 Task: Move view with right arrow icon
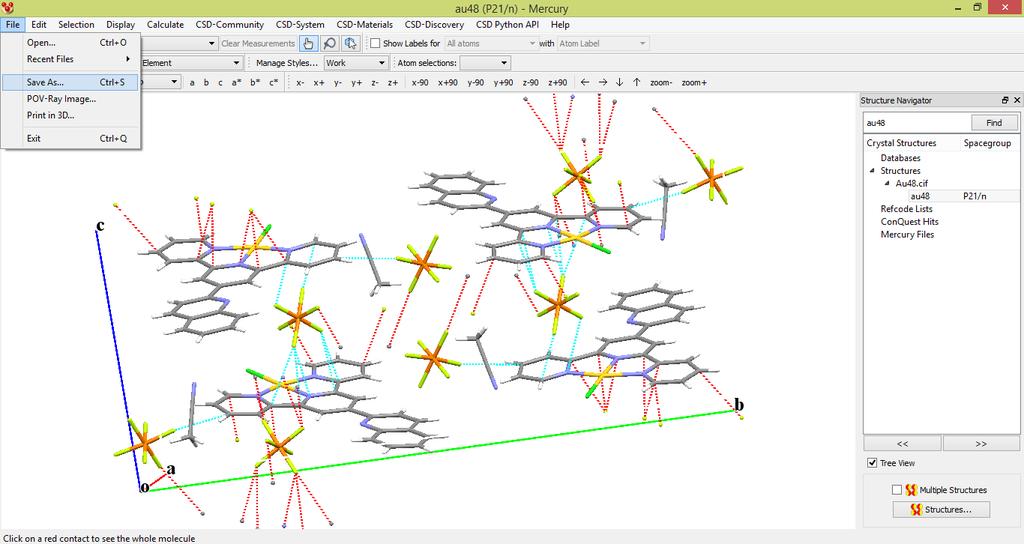click(x=602, y=82)
